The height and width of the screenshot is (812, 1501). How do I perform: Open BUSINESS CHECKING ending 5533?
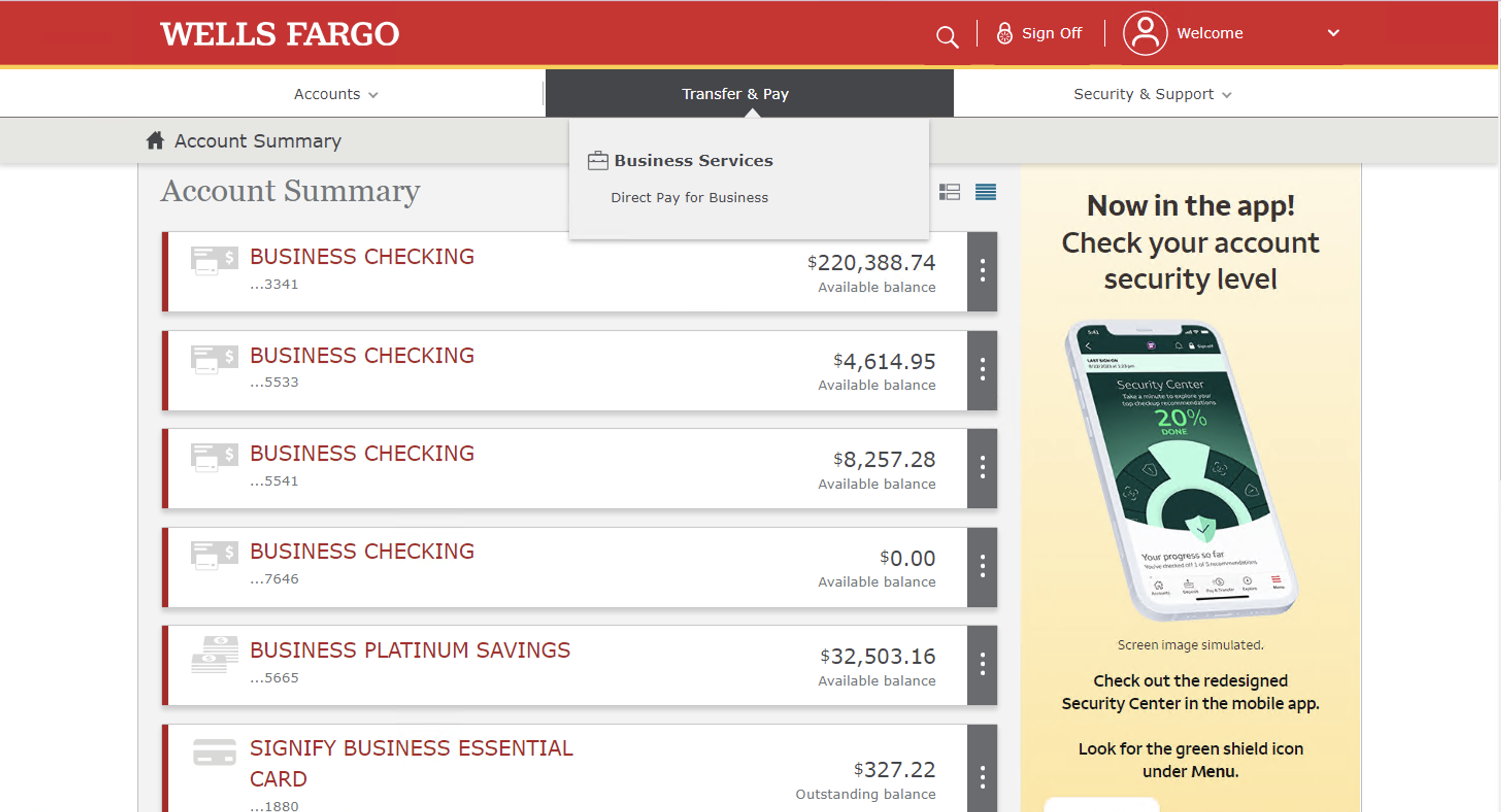tap(362, 355)
